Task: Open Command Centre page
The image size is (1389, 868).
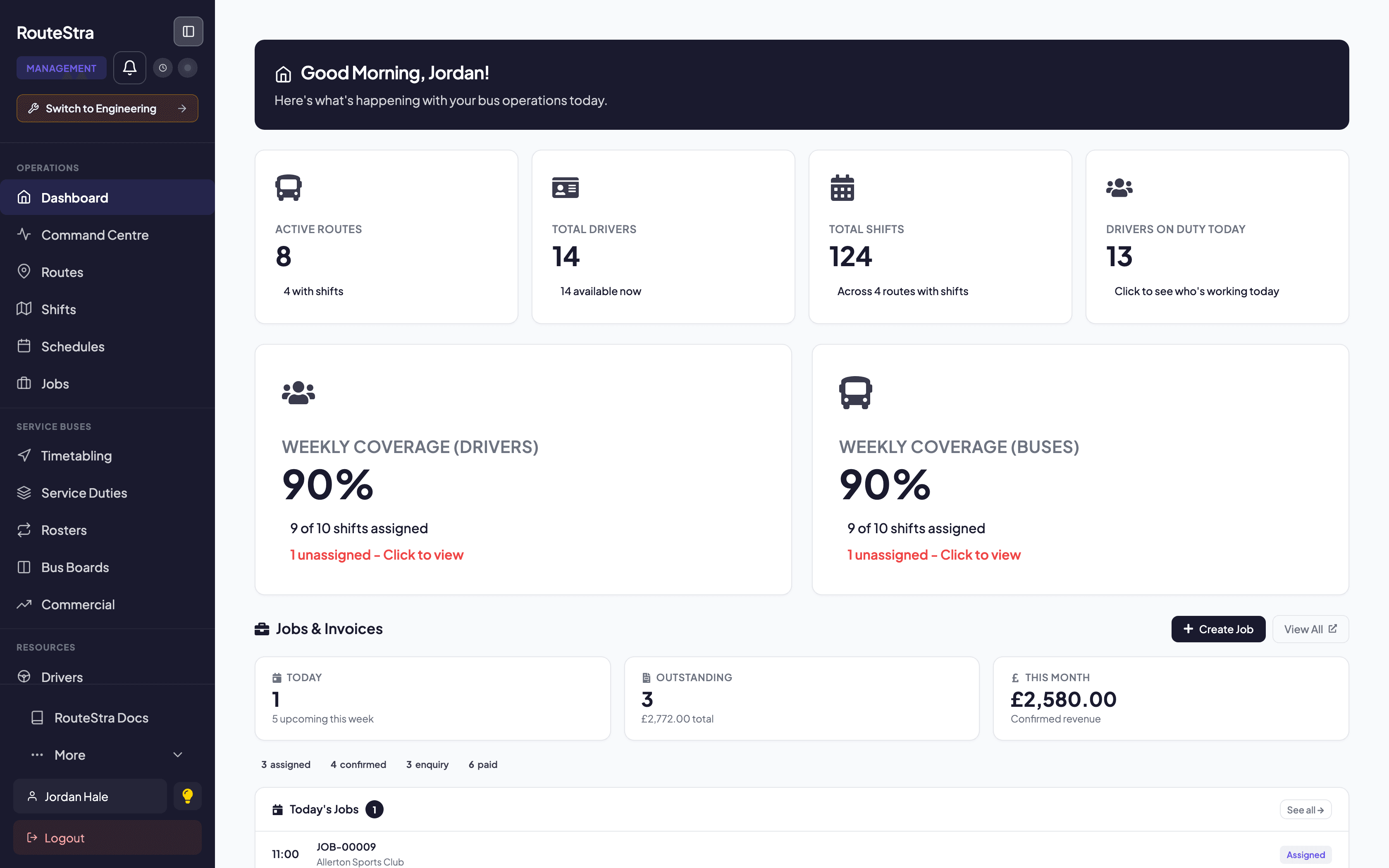Action: 107,235
